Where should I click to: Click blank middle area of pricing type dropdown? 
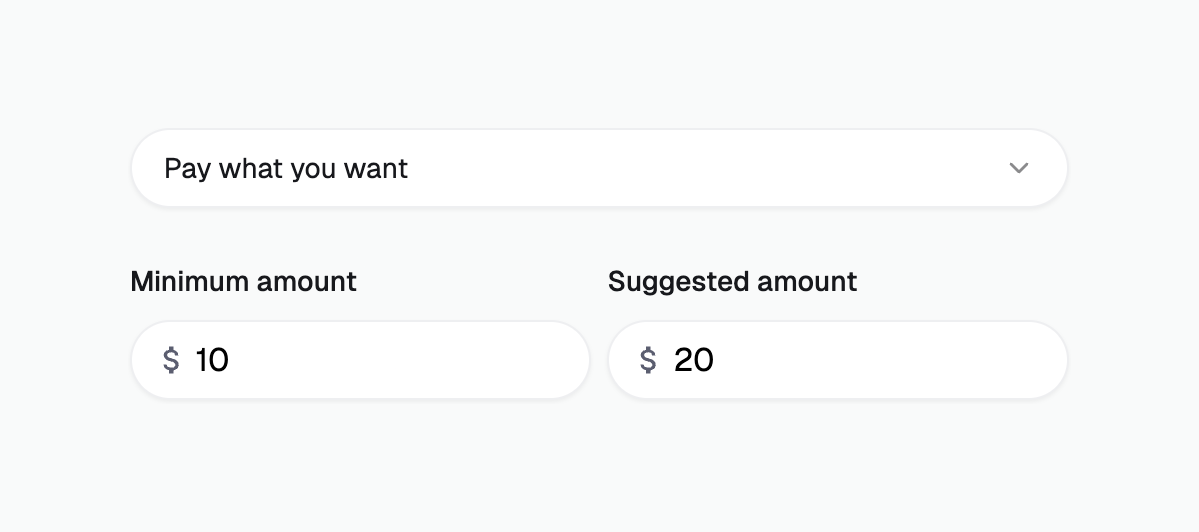click(700, 168)
